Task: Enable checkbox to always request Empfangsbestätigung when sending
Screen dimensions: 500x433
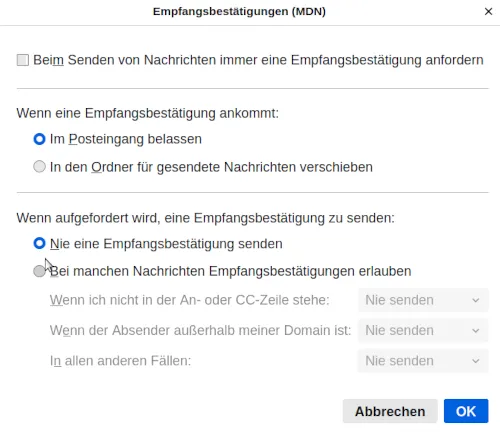Action: coord(23,60)
